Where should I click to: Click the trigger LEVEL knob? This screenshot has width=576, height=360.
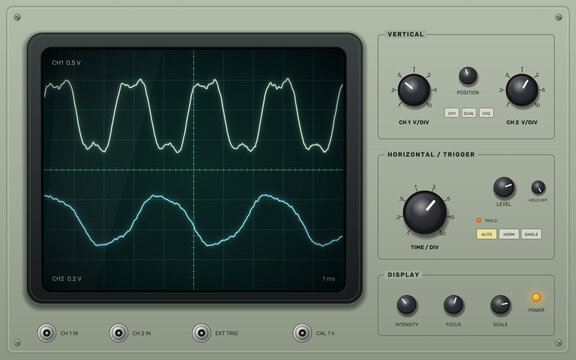pyautogui.click(x=504, y=187)
